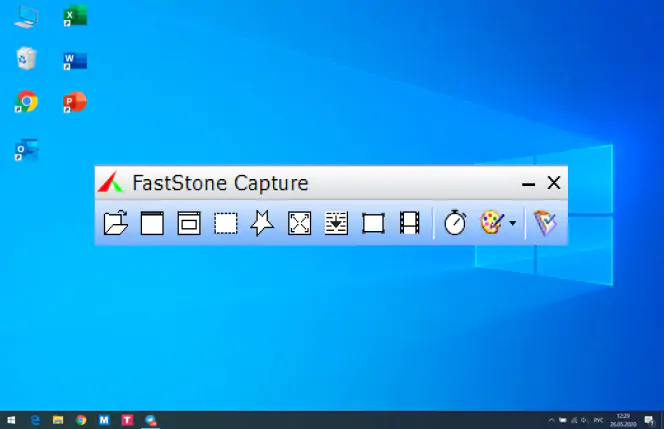Switch the input language indicator
The height and width of the screenshot is (429, 664).
tap(598, 421)
